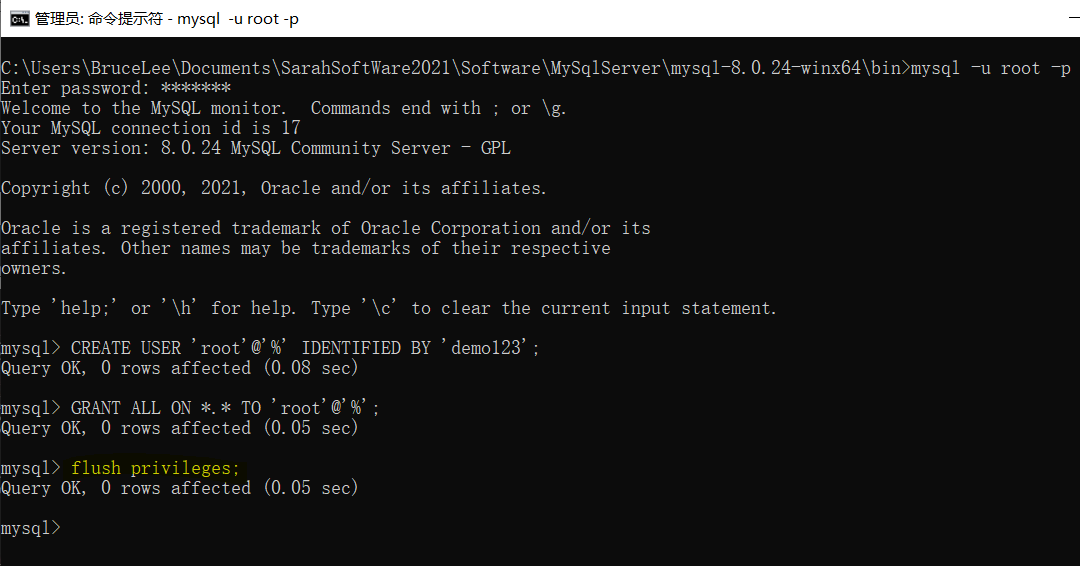
Task: Click the 'demo123' password text in the command
Action: [489, 348]
